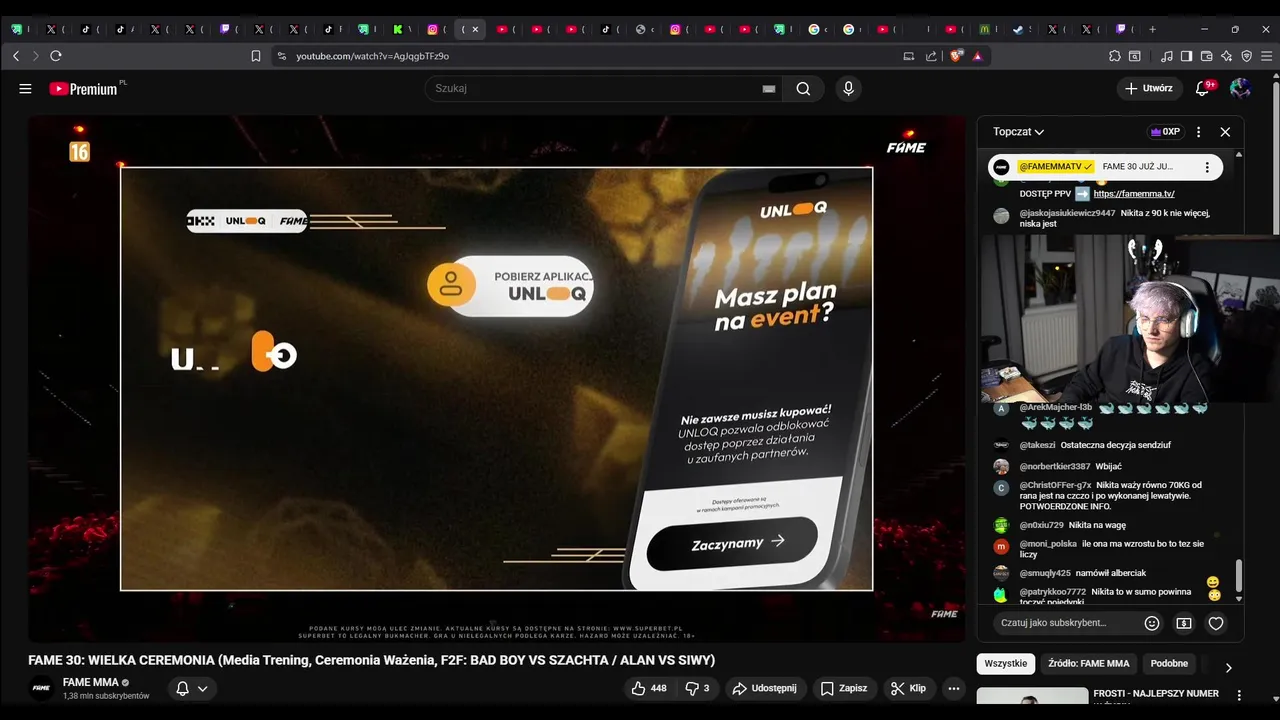The image size is (1280, 720).
Task: Select the Wszystkie filter chip
Action: (x=1006, y=664)
